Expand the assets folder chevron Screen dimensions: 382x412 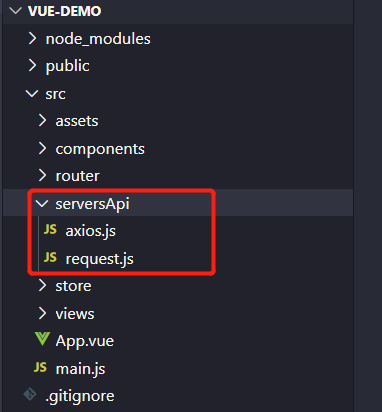[x=42, y=120]
